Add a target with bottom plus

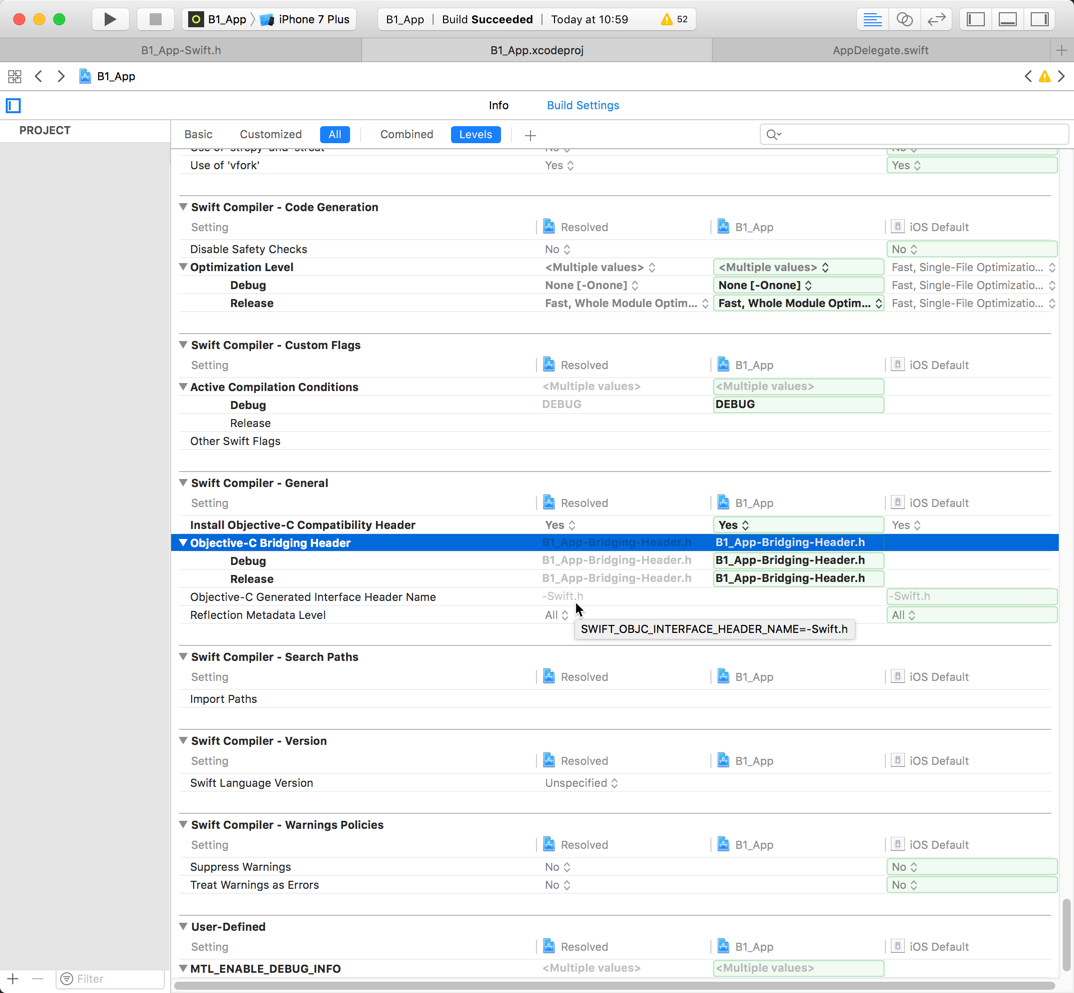click(x=13, y=979)
